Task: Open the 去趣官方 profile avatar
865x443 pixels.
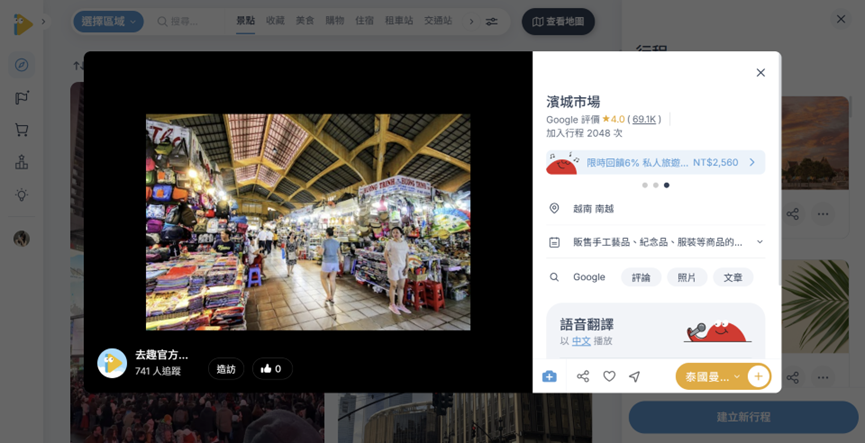Action: coord(112,363)
